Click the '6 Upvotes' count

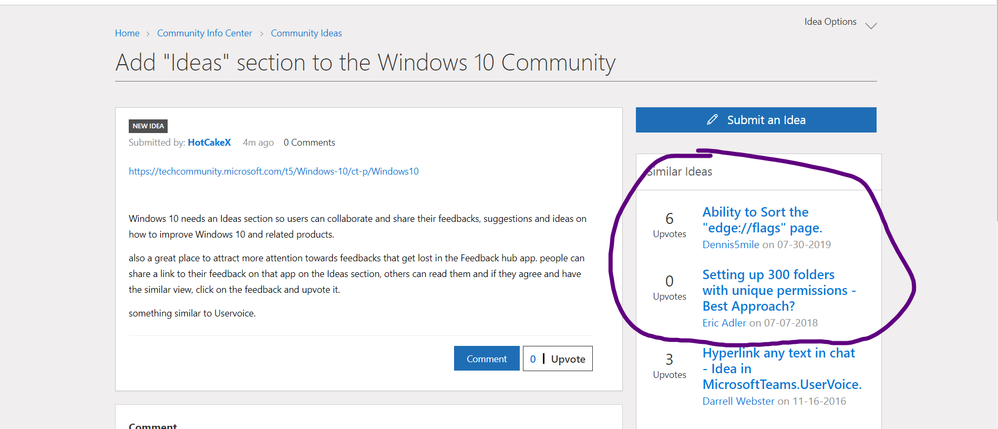pos(669,225)
